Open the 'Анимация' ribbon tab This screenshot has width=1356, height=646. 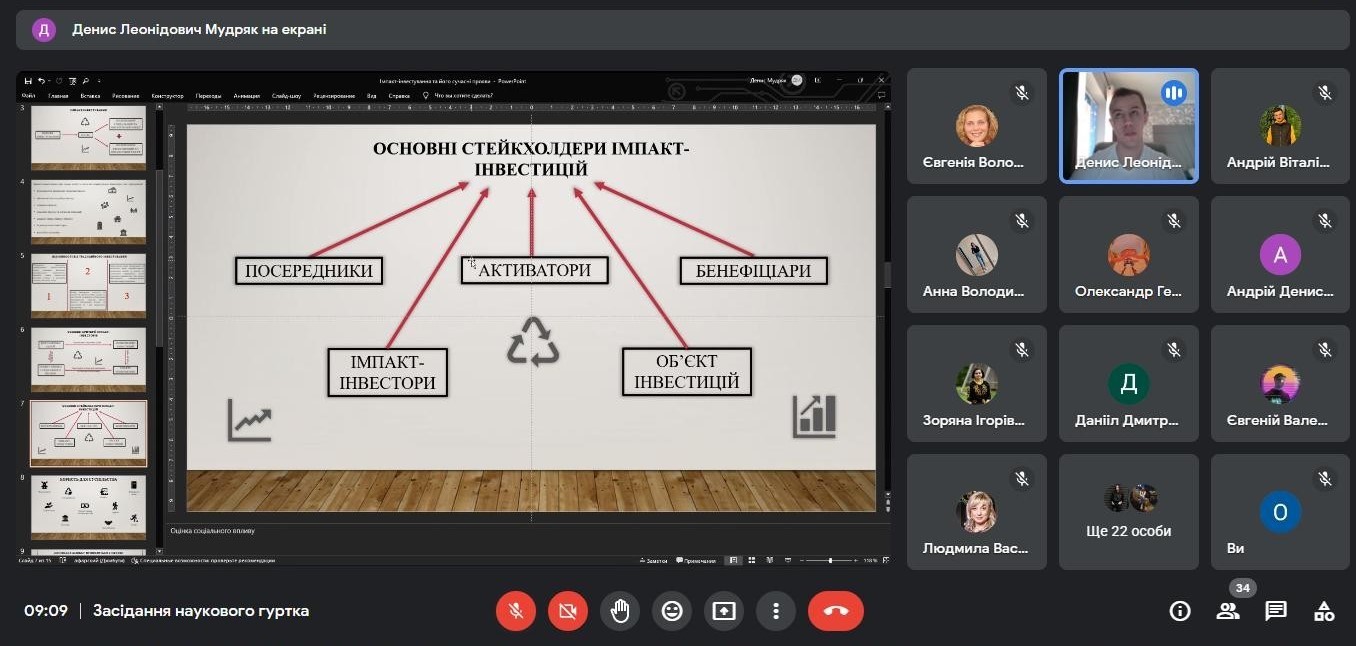pyautogui.click(x=246, y=96)
